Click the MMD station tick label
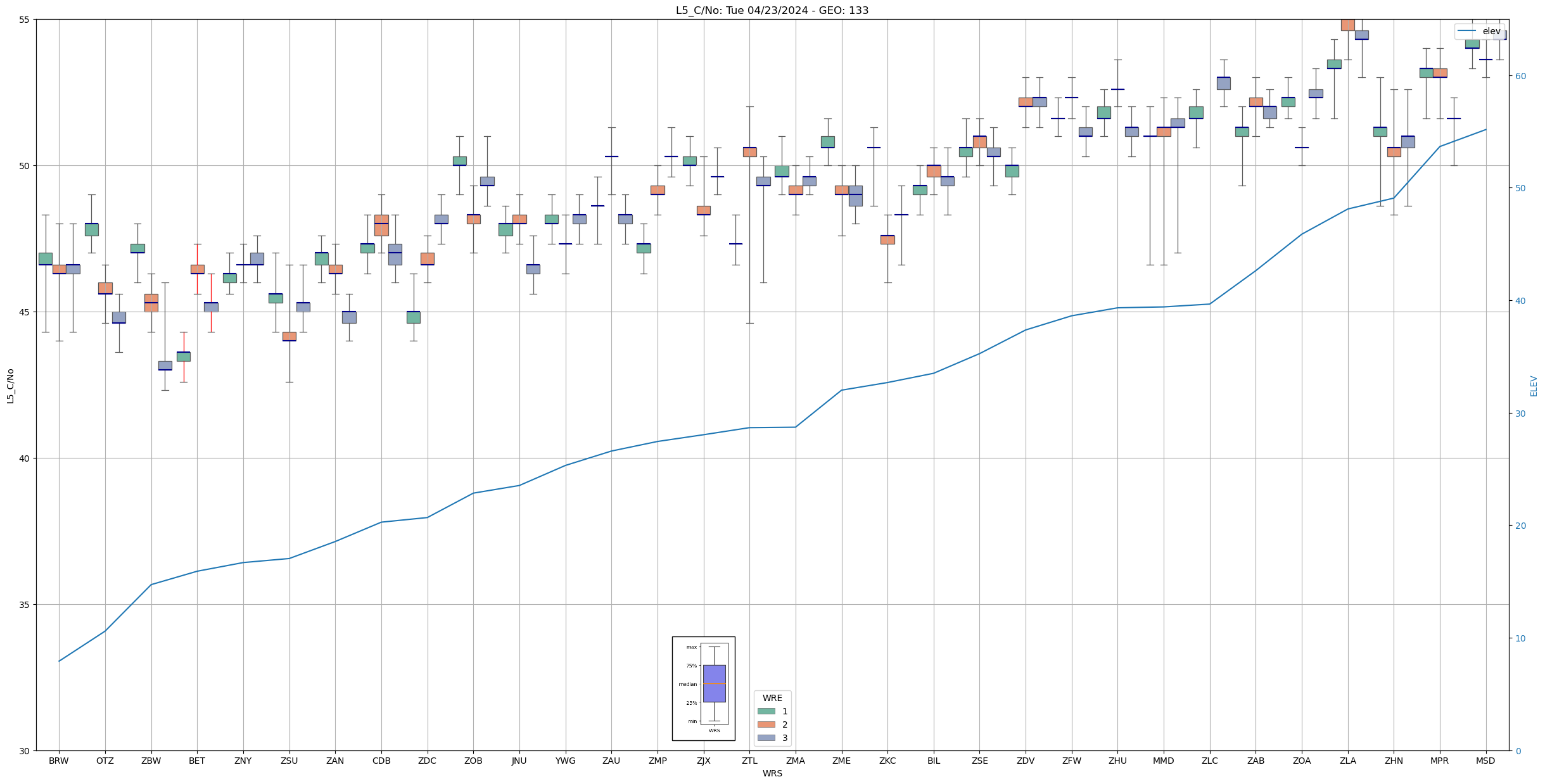This screenshot has height=784, width=1545. [1164, 761]
